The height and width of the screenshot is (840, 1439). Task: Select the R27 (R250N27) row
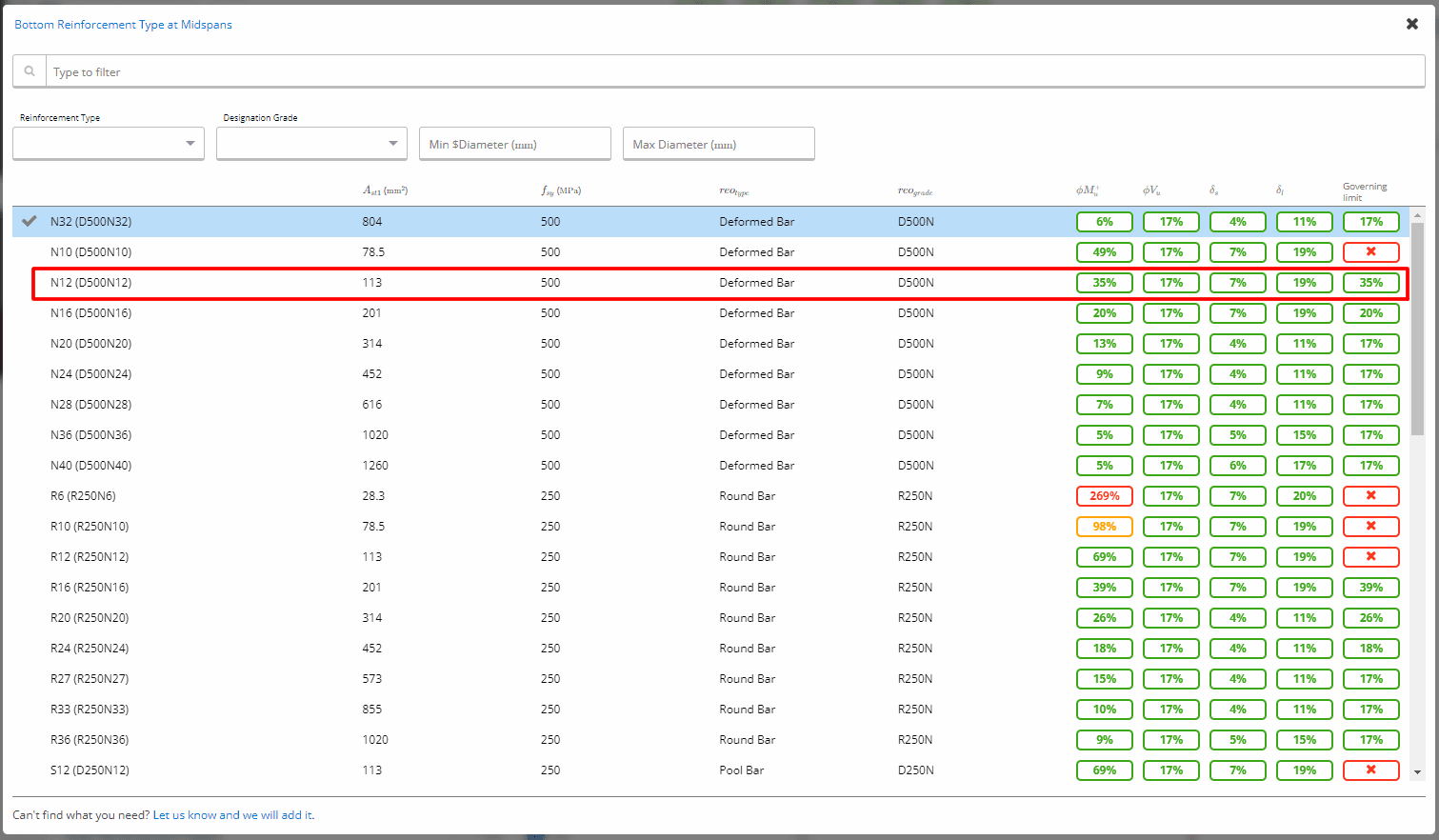[710, 679]
